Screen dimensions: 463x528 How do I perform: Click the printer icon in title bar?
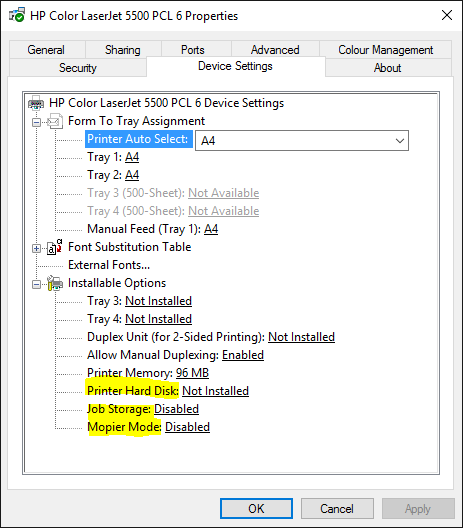pos(16,15)
